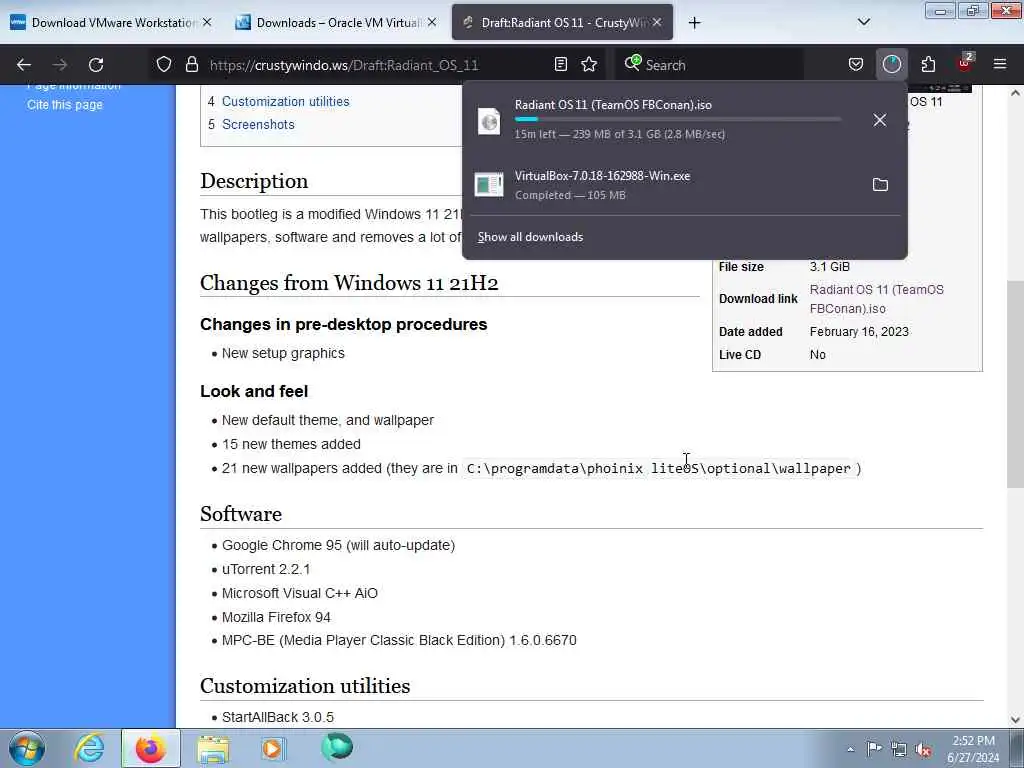
Task: Switch to Downloads – Oracle VM VirtualBox tab
Action: pyautogui.click(x=338, y=23)
